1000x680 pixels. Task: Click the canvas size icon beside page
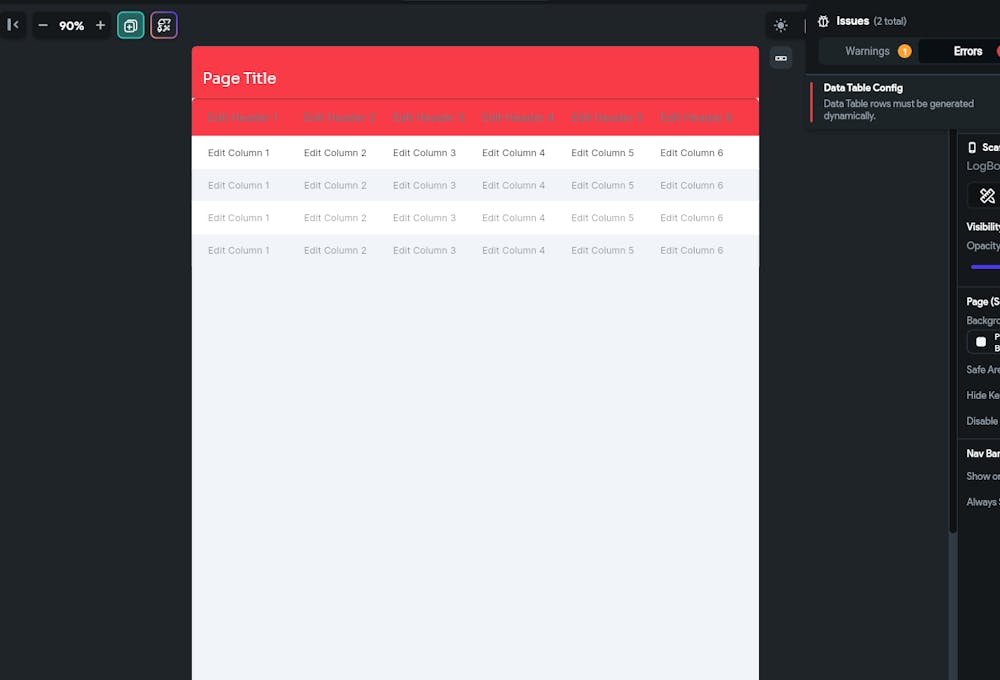pyautogui.click(x=781, y=58)
